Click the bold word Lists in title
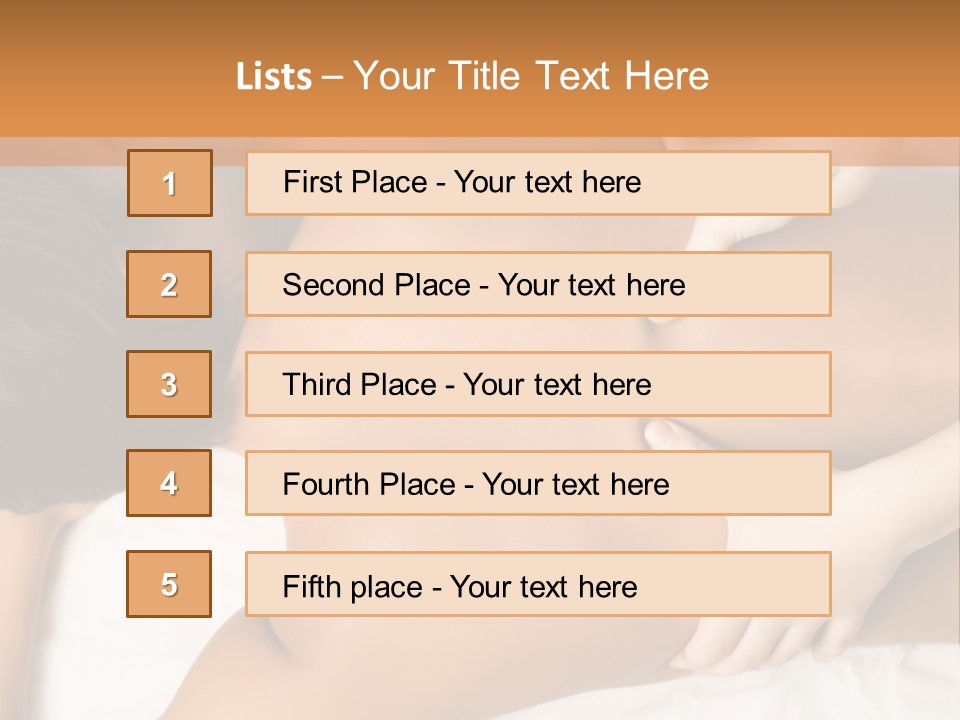 pyautogui.click(x=274, y=77)
